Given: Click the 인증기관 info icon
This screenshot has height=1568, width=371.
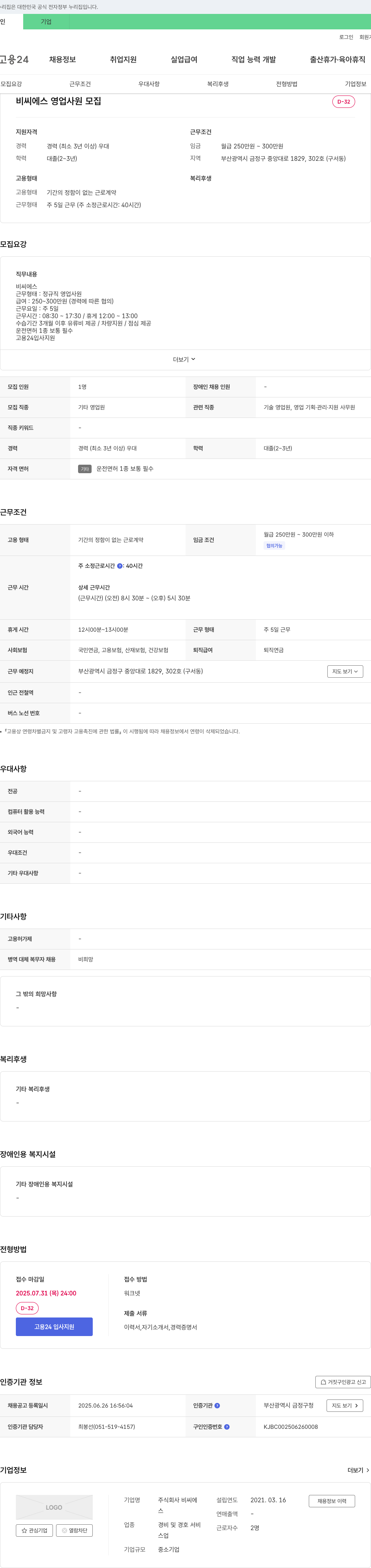Looking at the screenshot, I should pyautogui.click(x=217, y=1406).
